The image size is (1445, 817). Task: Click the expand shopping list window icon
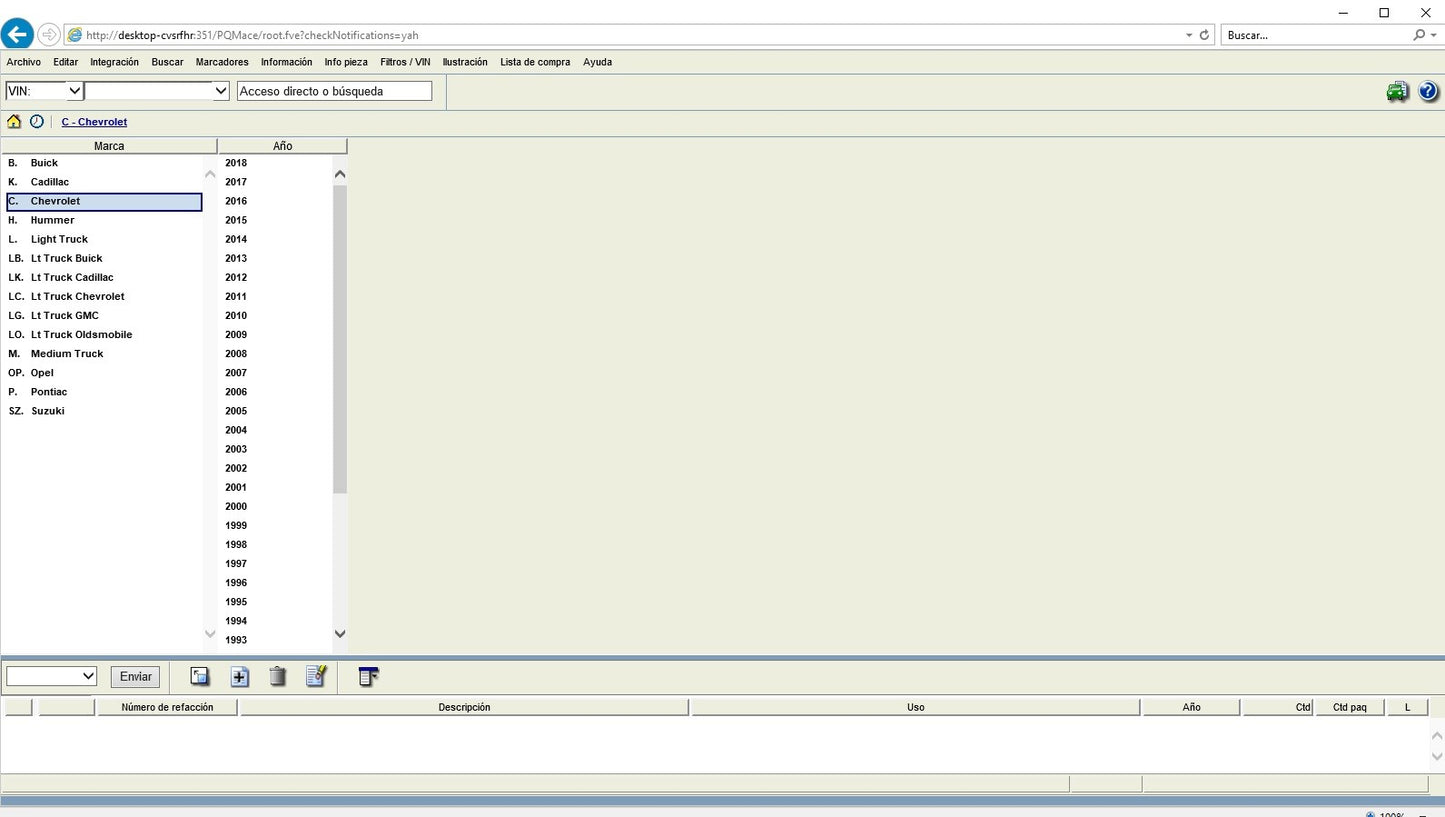point(200,677)
